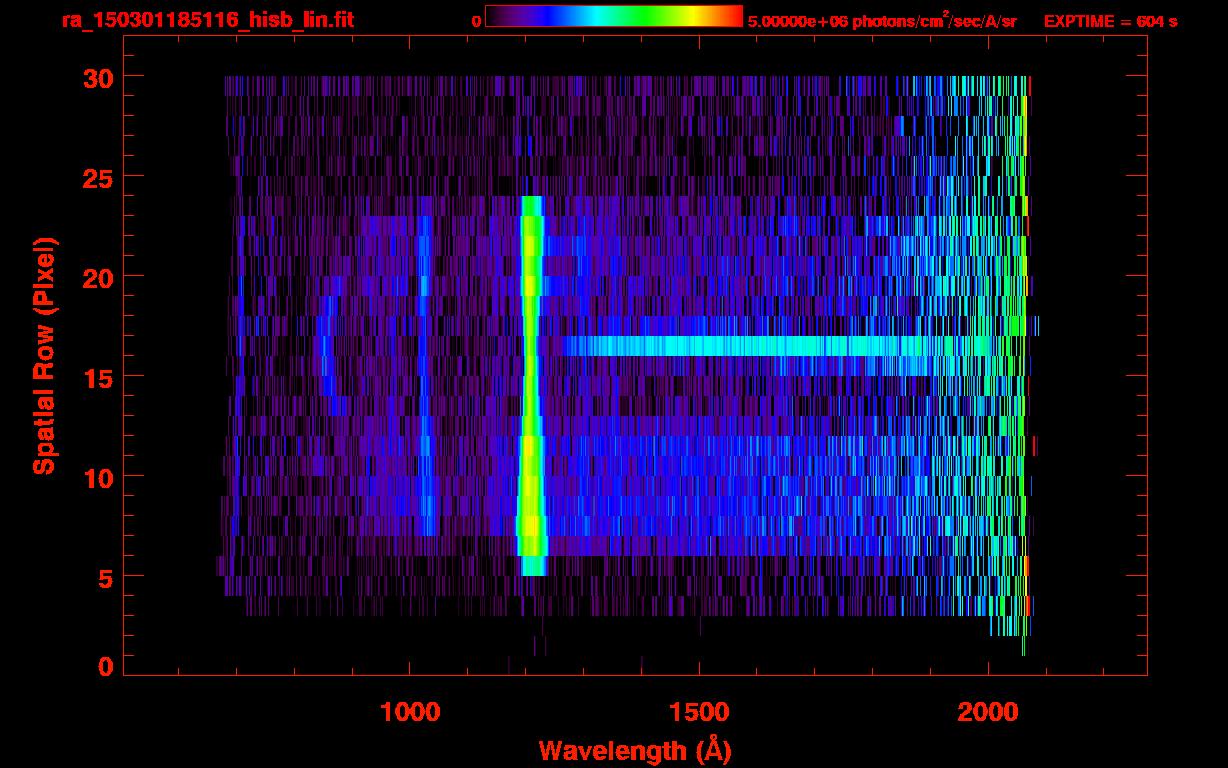Click the 2000 wavelength tick label

click(988, 711)
